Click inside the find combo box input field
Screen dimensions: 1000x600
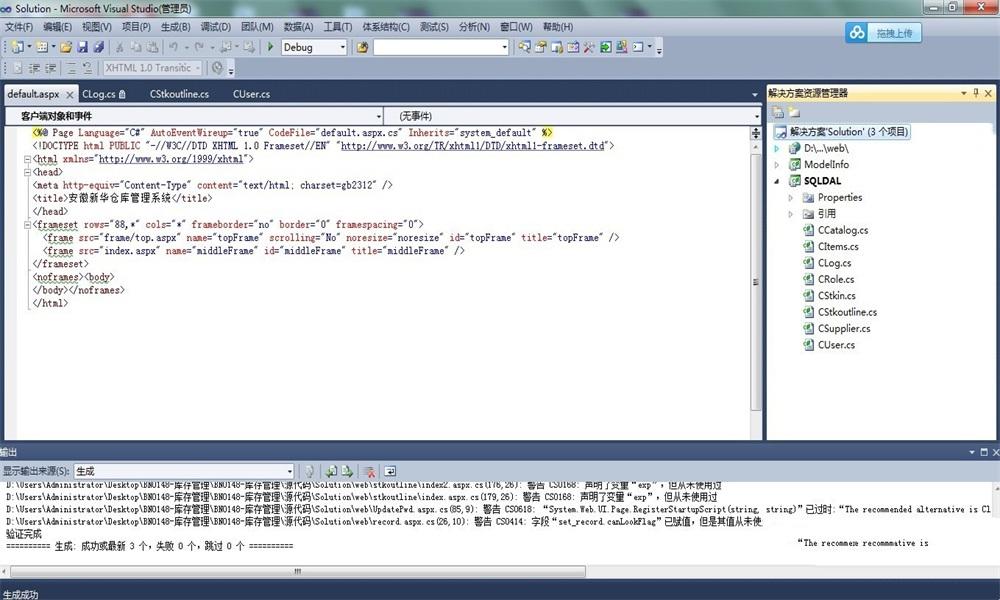pos(437,47)
